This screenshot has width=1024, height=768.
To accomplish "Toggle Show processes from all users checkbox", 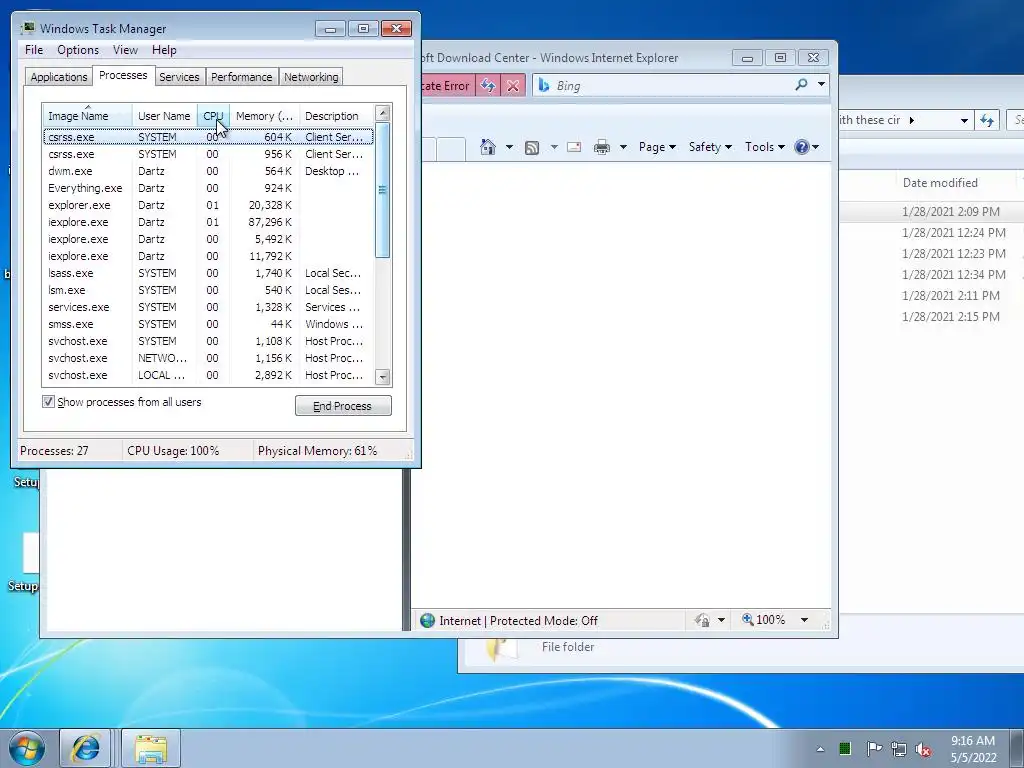I will click(x=48, y=402).
